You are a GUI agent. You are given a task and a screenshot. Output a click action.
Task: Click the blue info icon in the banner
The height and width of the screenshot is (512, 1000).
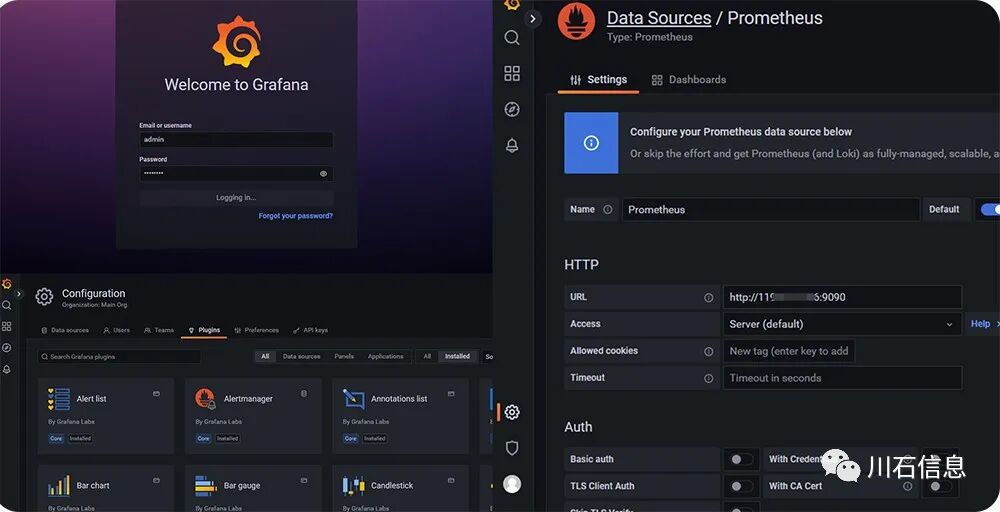coord(591,143)
